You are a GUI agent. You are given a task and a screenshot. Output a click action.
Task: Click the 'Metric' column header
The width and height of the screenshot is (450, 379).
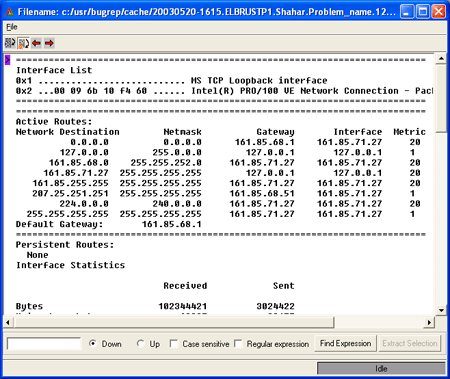pyautogui.click(x=409, y=132)
